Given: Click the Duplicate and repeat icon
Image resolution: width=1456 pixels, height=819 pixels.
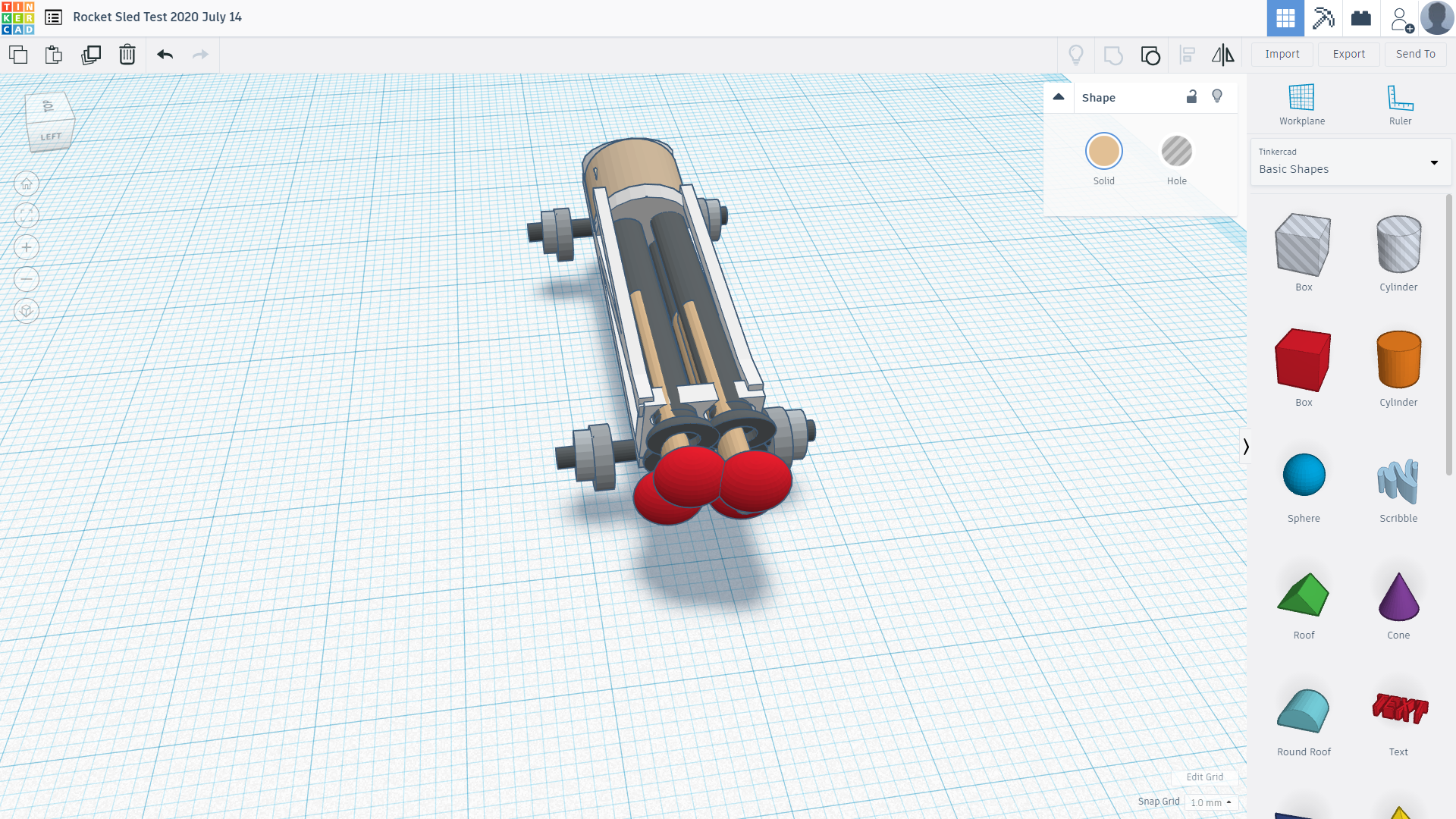Looking at the screenshot, I should click(x=91, y=55).
